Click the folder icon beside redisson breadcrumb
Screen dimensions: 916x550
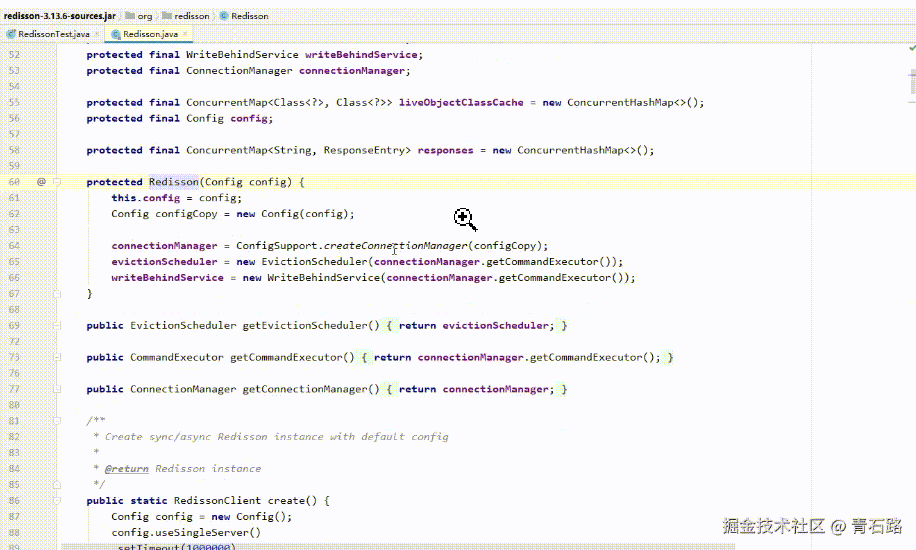click(x=166, y=16)
